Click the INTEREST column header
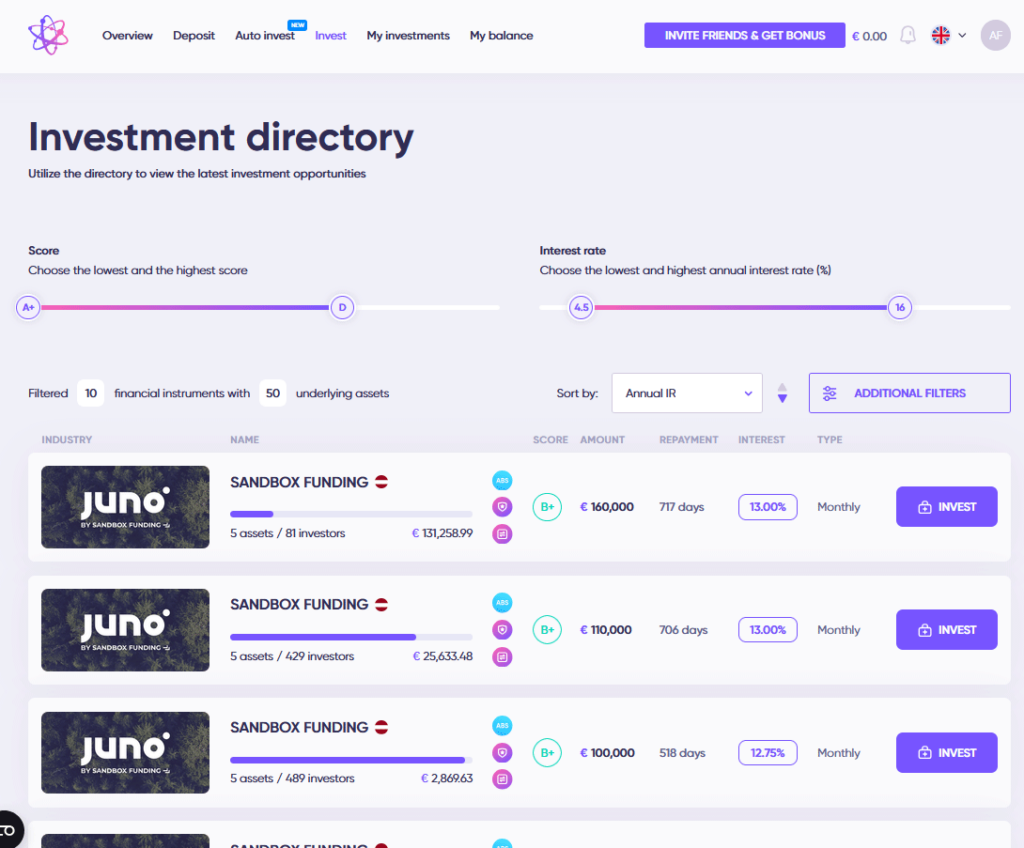The height and width of the screenshot is (848, 1024). coord(761,440)
